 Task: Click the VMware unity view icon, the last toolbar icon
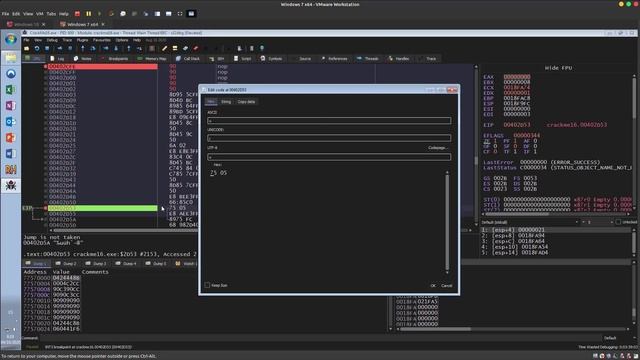click(x=191, y=13)
